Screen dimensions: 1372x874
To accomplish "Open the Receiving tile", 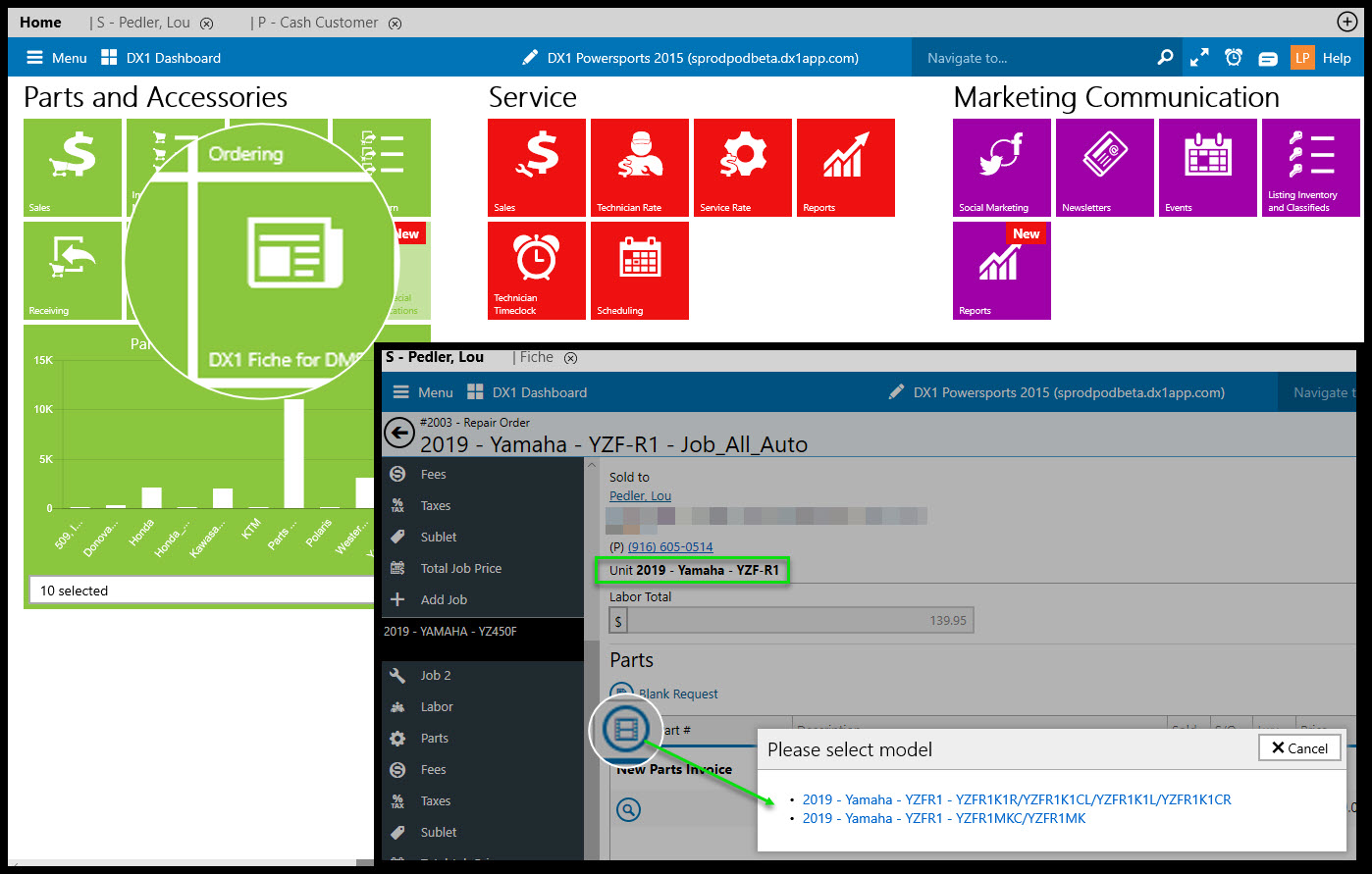I will [x=73, y=271].
